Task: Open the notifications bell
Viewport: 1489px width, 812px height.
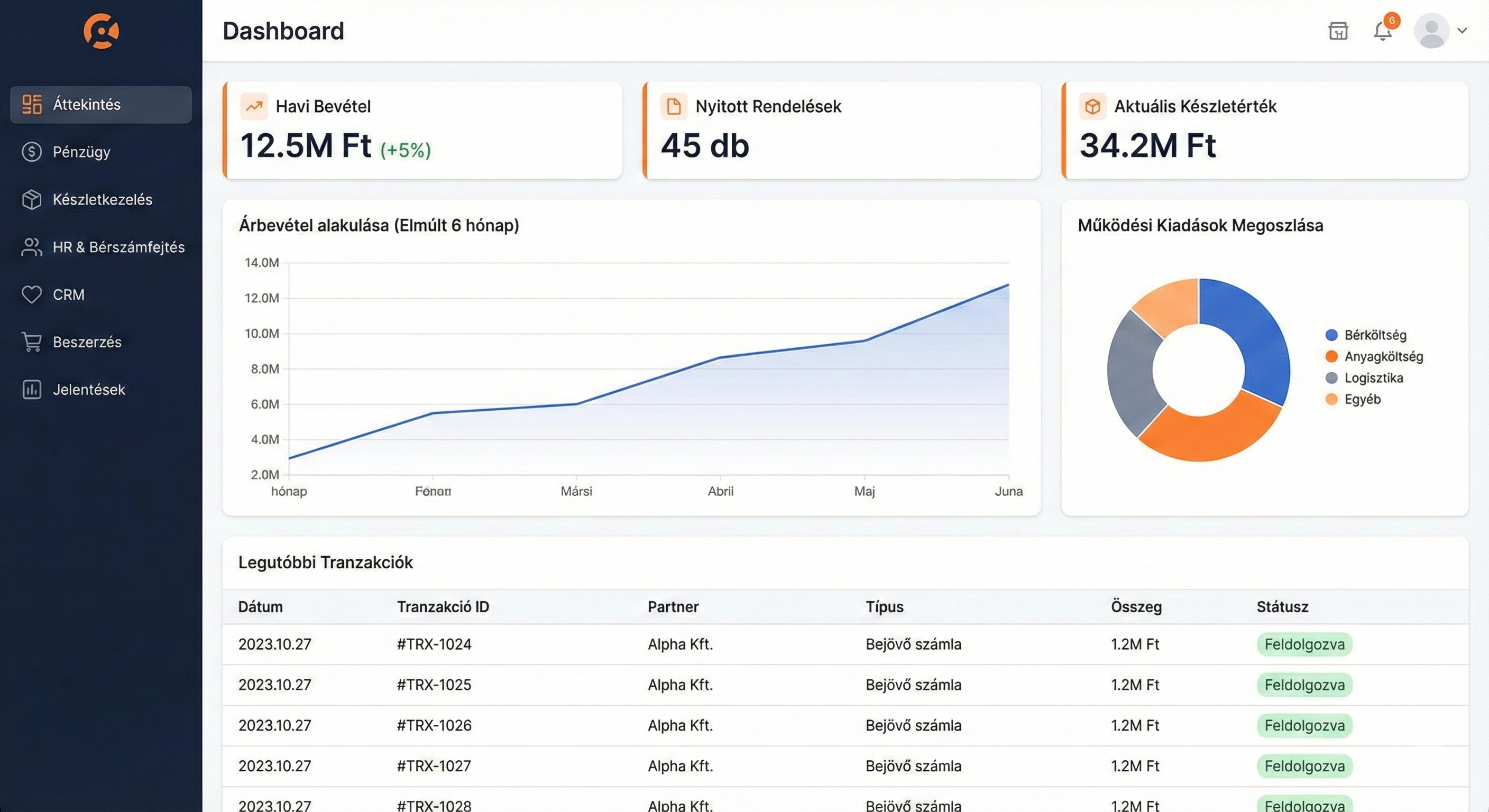Action: pyautogui.click(x=1383, y=31)
